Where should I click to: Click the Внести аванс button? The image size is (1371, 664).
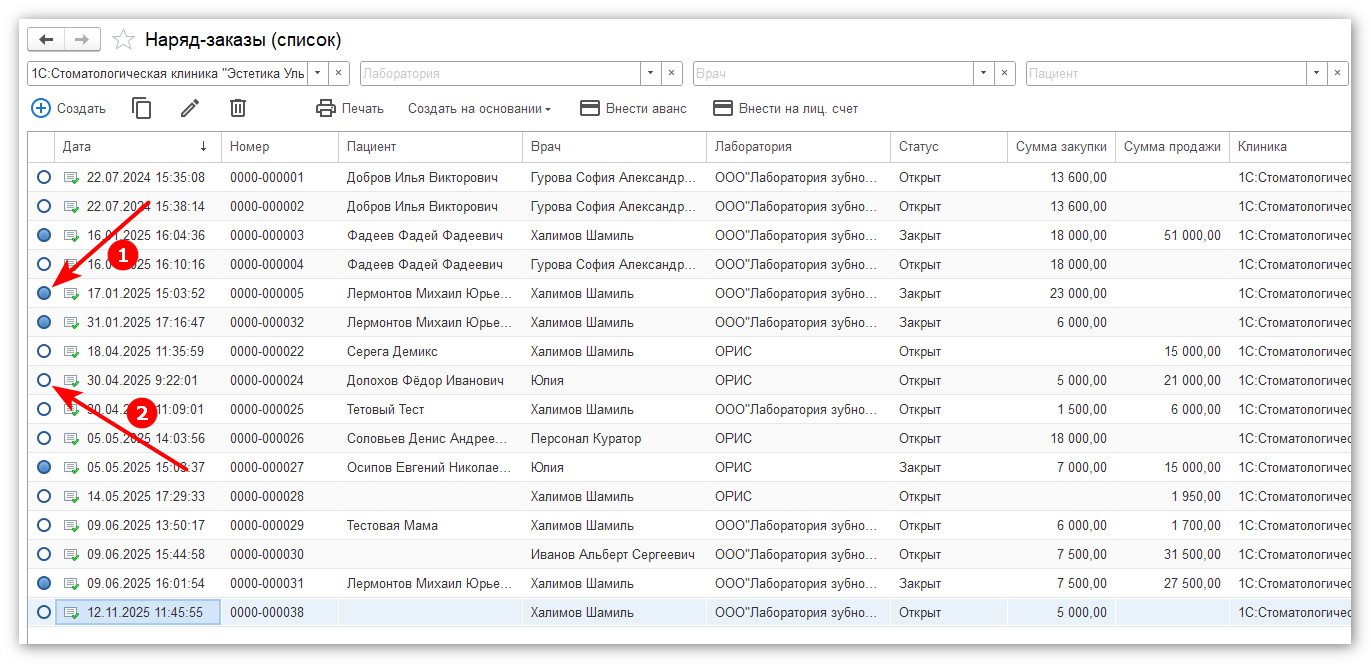pos(633,108)
